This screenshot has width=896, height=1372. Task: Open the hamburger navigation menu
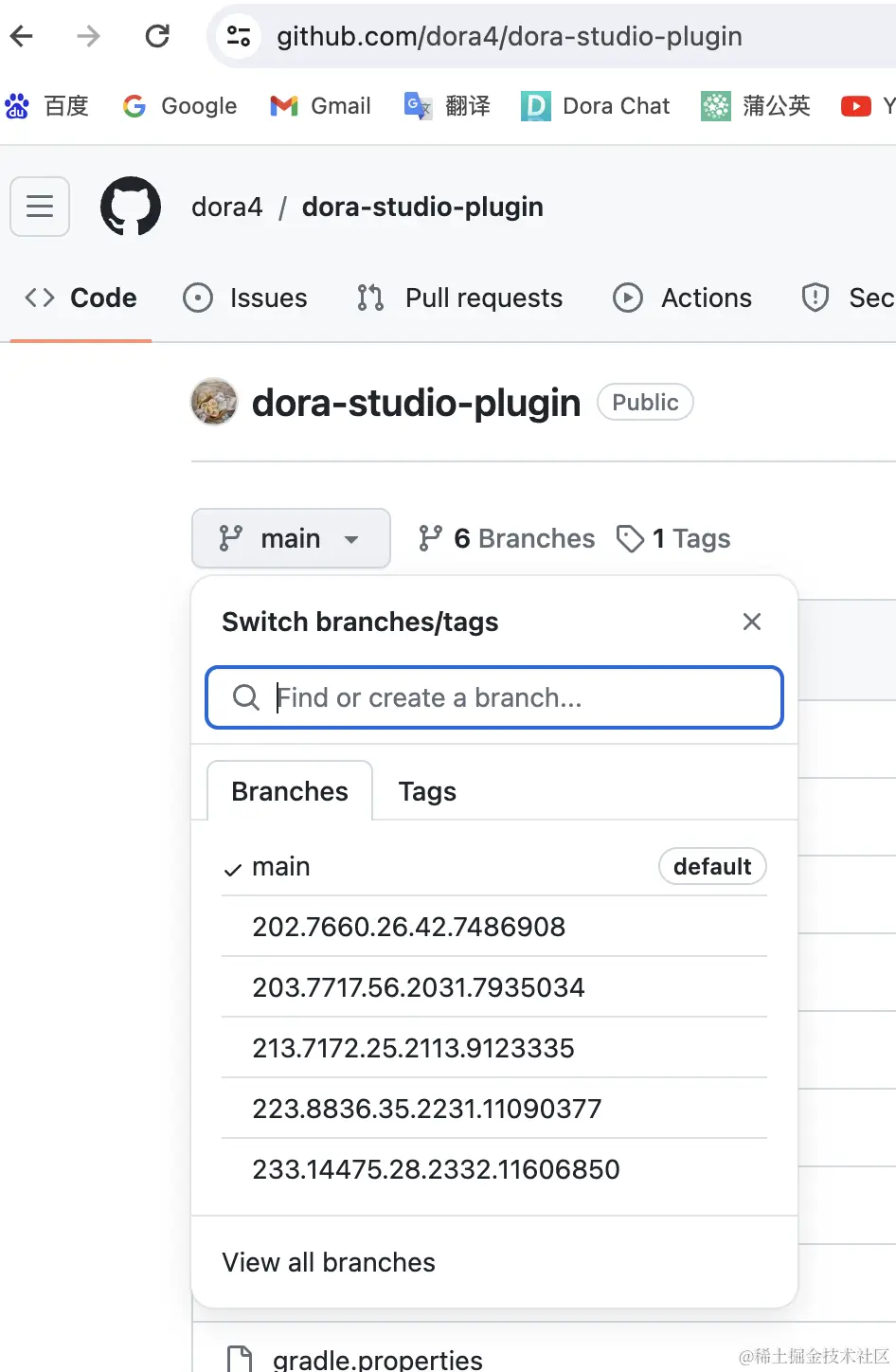click(x=40, y=207)
